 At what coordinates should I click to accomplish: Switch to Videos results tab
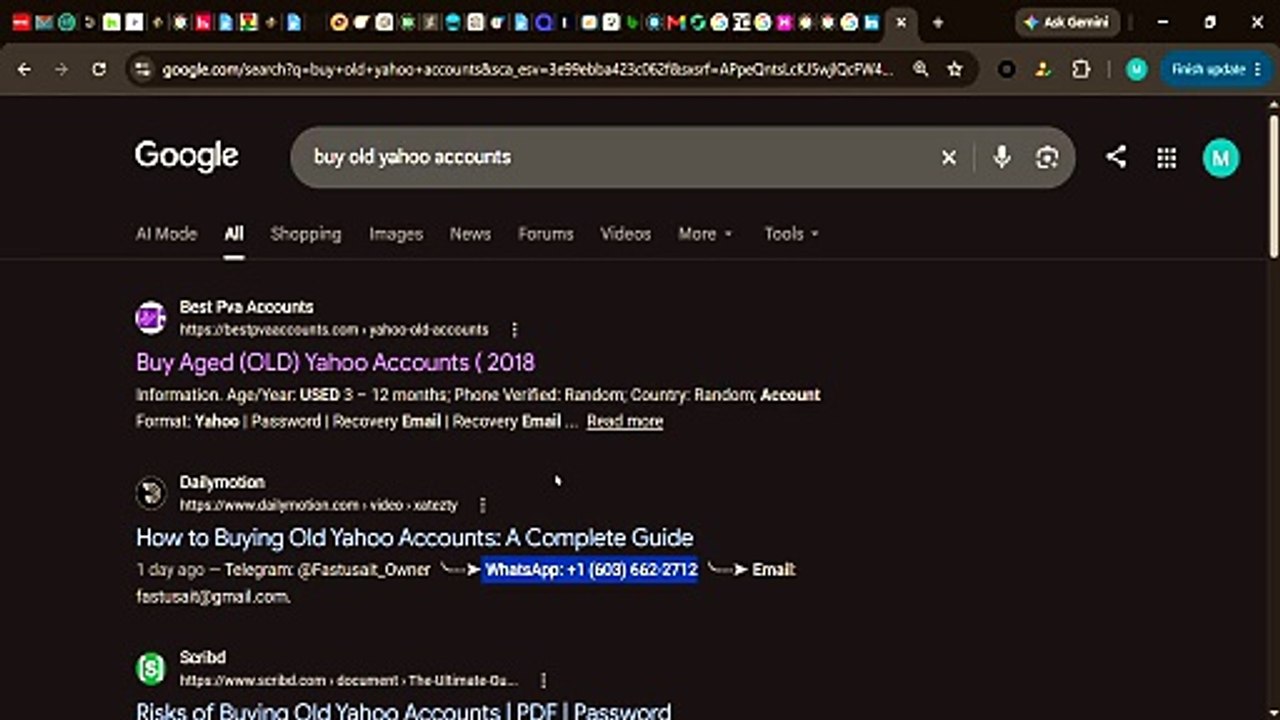[x=626, y=234]
